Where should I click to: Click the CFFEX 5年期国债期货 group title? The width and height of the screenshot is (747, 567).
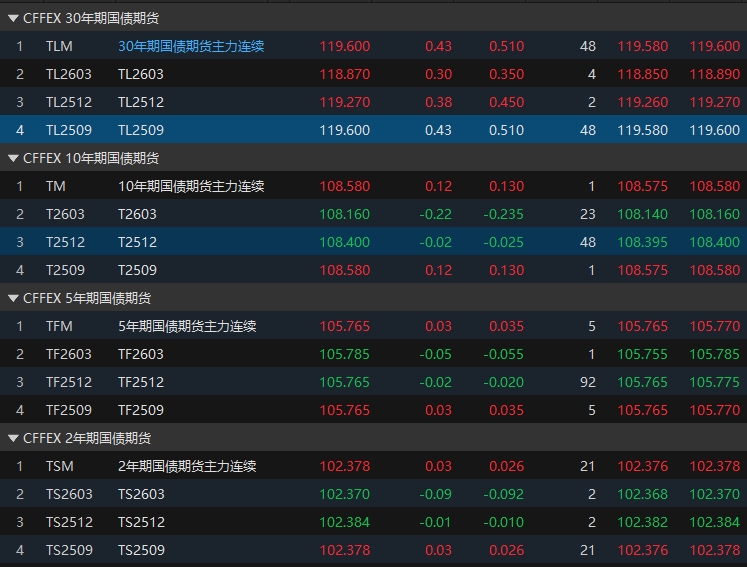pos(87,299)
